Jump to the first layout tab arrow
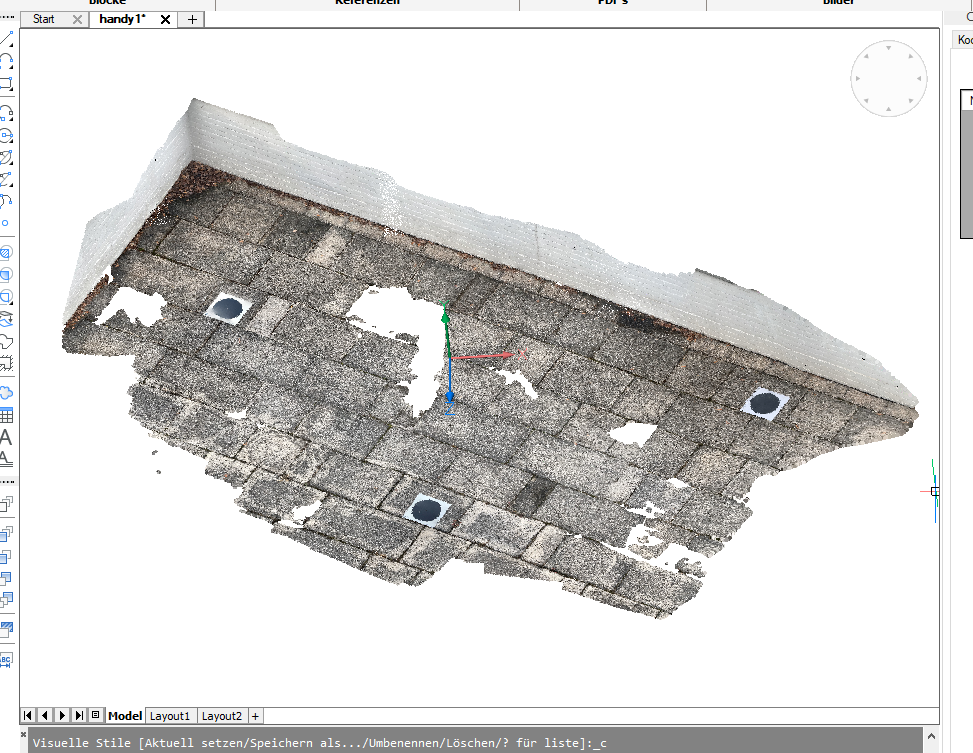The width and height of the screenshot is (973, 753). tap(28, 716)
